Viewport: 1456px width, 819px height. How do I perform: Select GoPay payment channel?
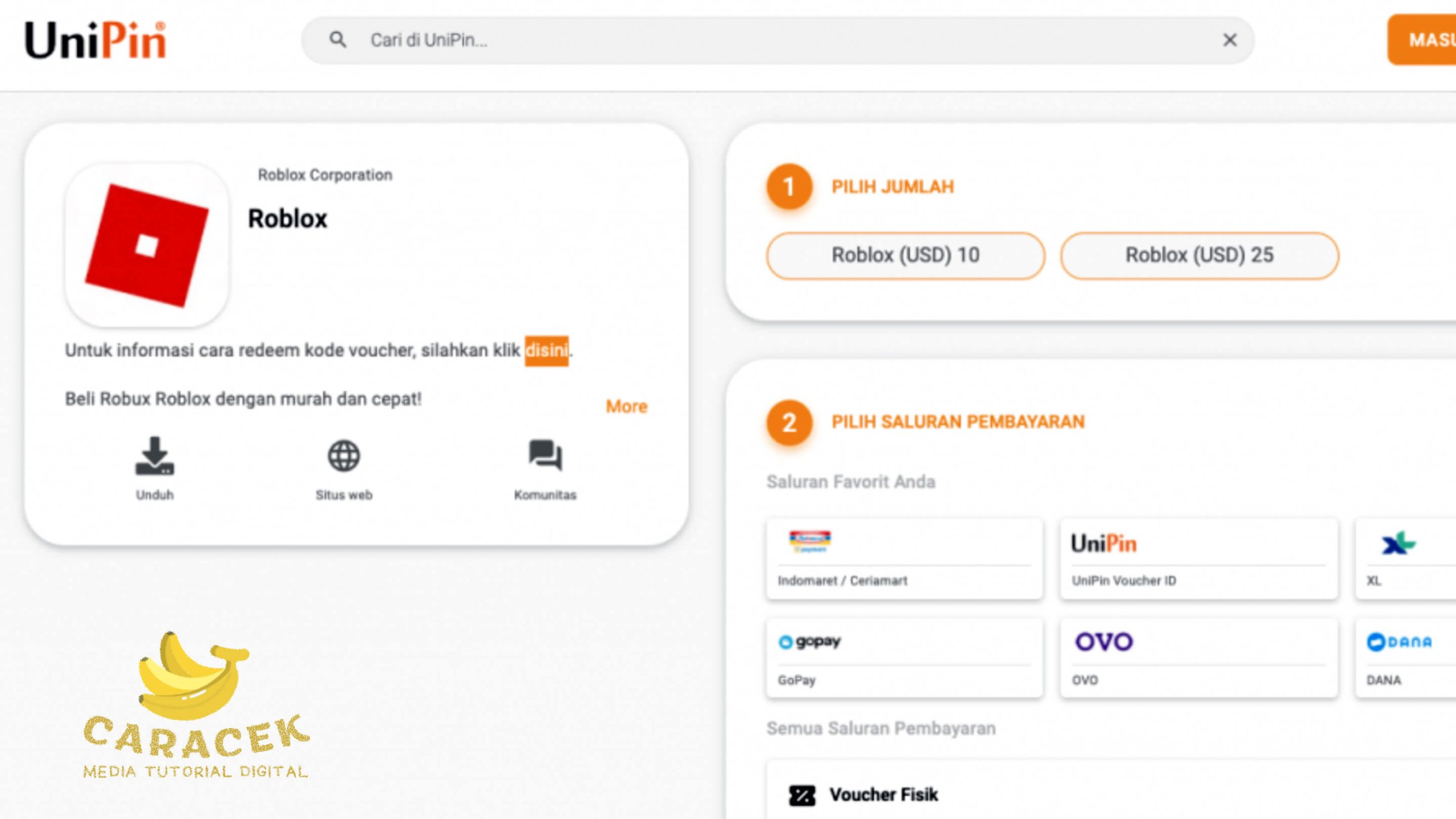coord(904,658)
